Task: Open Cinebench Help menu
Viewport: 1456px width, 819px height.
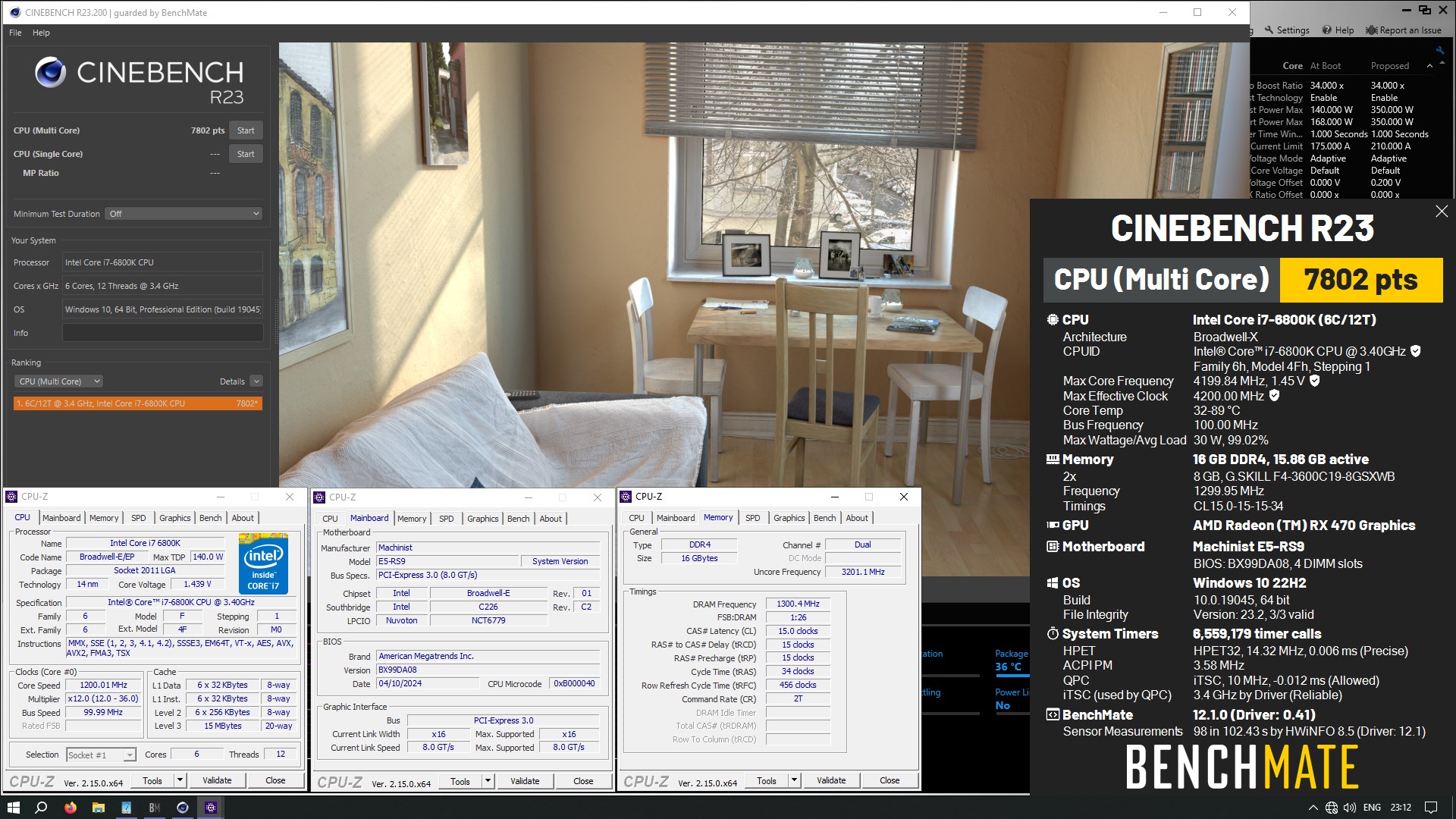Action: (41, 33)
